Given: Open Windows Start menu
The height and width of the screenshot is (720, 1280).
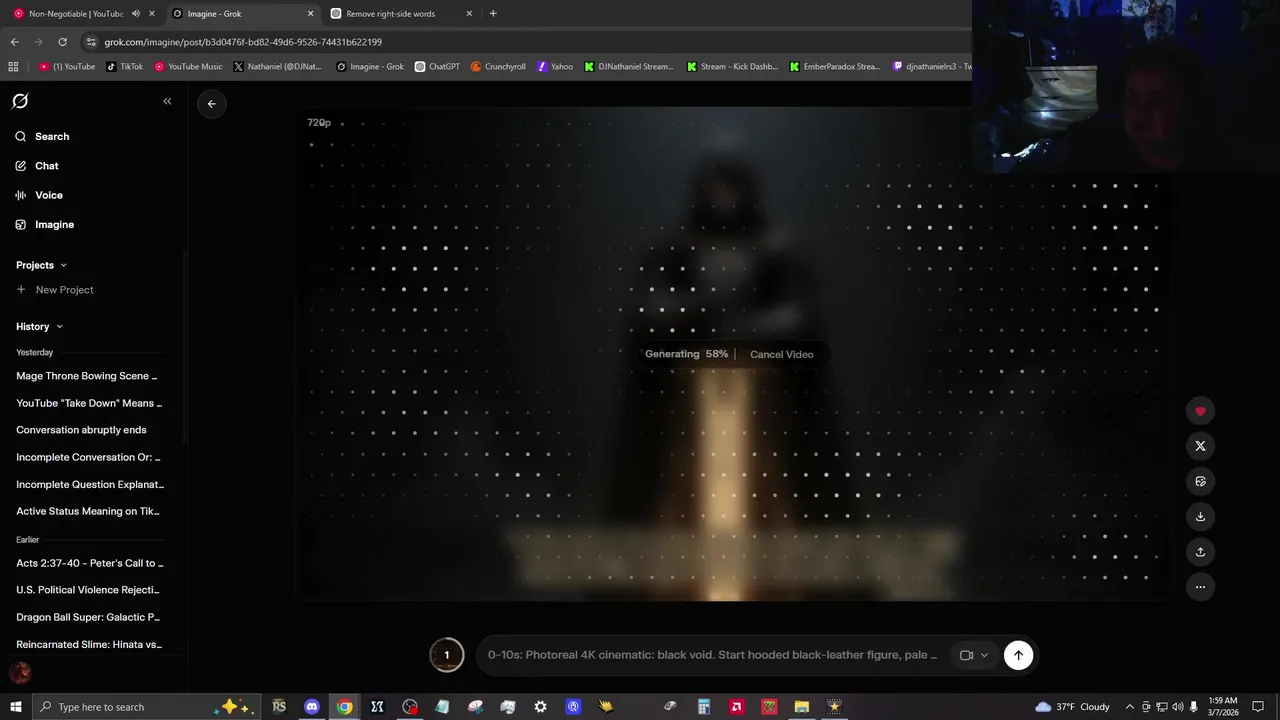Looking at the screenshot, I should click(15, 707).
